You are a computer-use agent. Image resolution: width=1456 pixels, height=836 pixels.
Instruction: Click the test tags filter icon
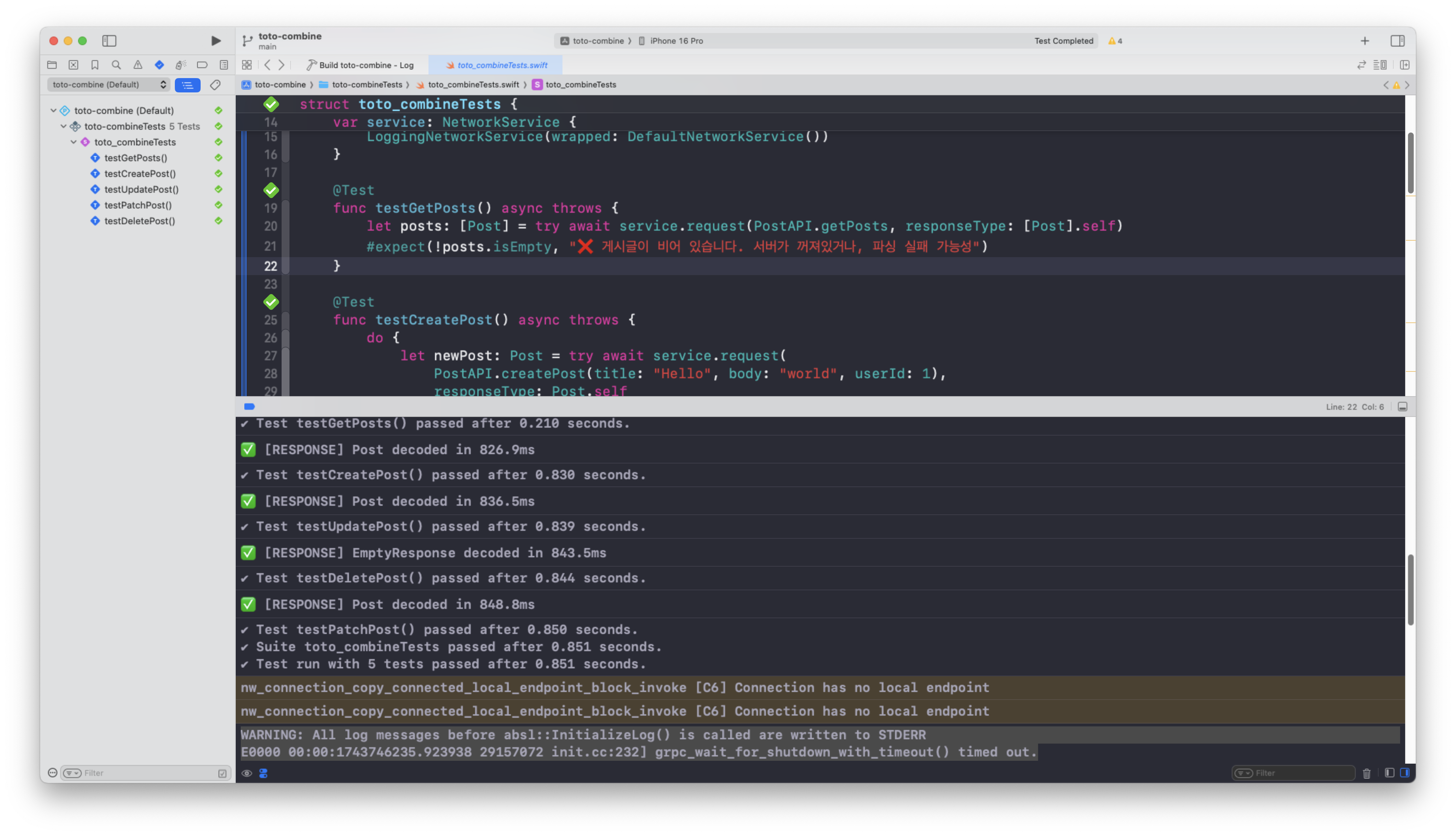pyautogui.click(x=215, y=85)
